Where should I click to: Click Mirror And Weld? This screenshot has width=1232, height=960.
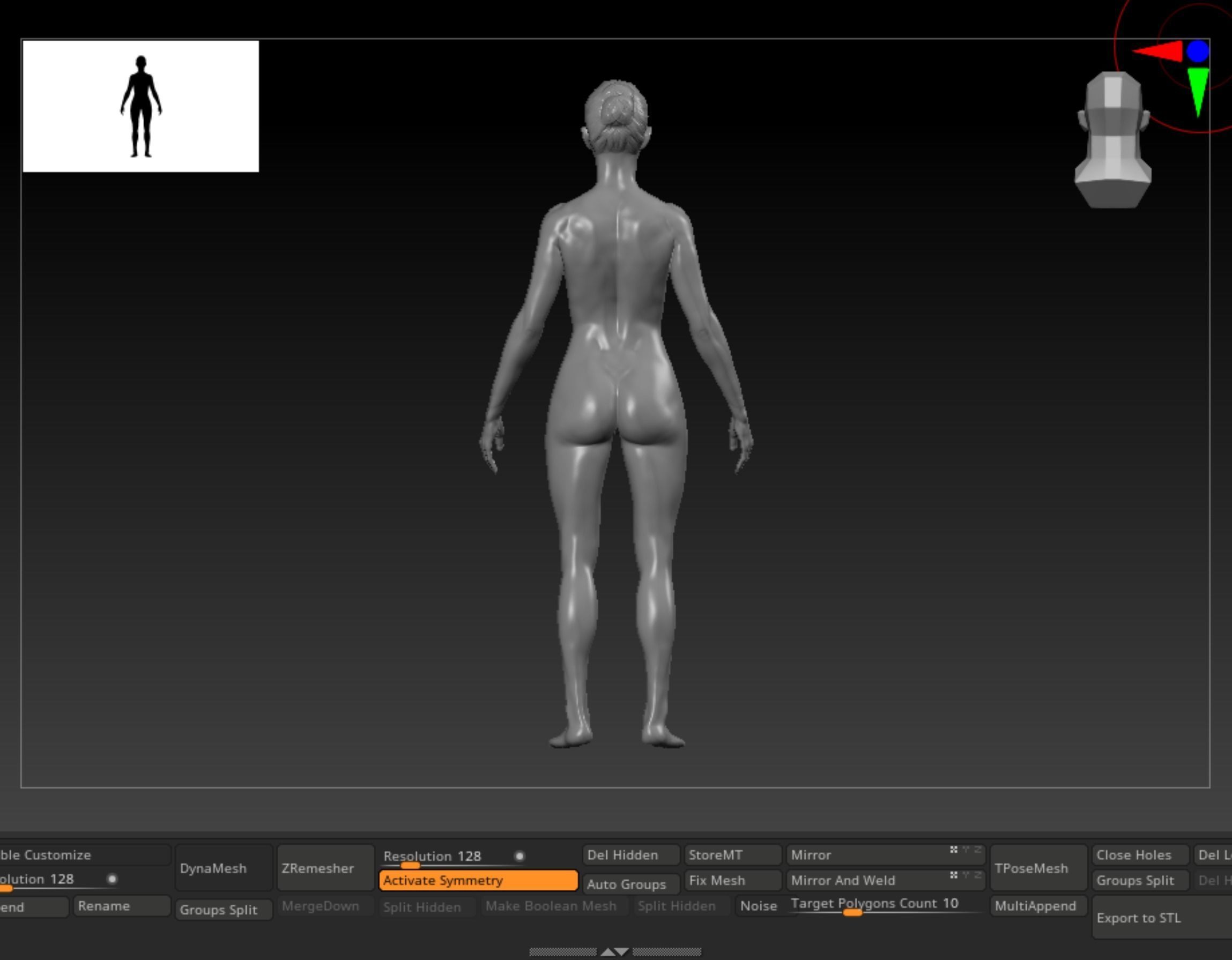tap(886, 881)
